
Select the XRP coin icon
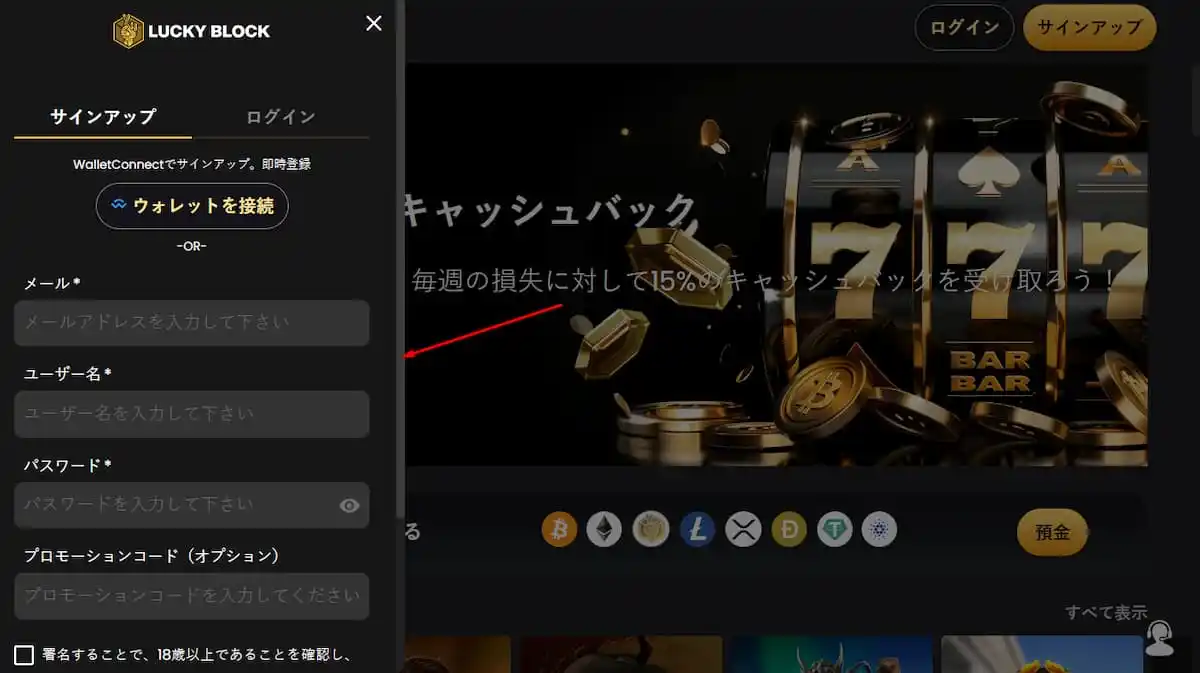[744, 530]
